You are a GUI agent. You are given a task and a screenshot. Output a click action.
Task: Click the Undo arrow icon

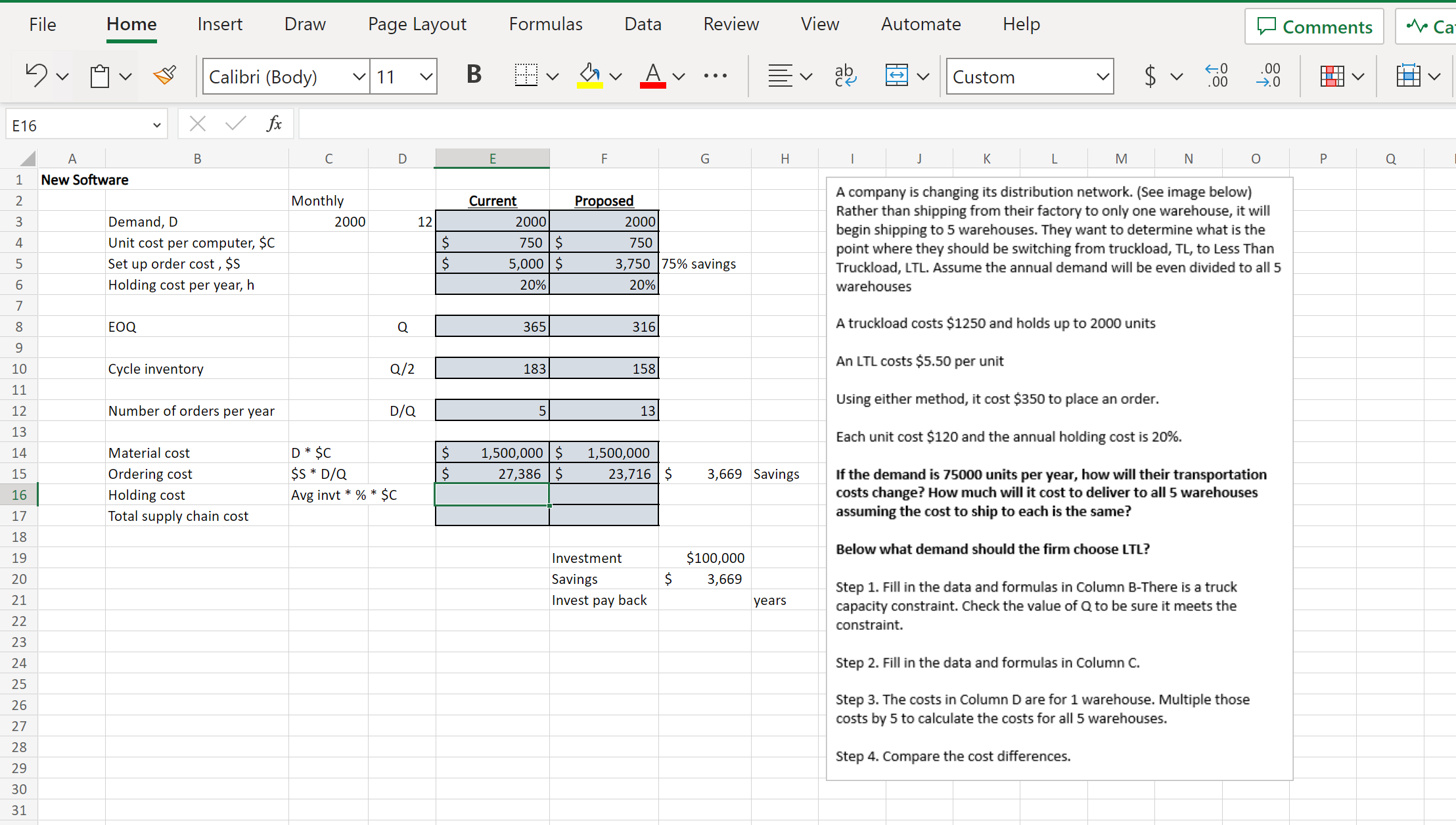point(36,76)
